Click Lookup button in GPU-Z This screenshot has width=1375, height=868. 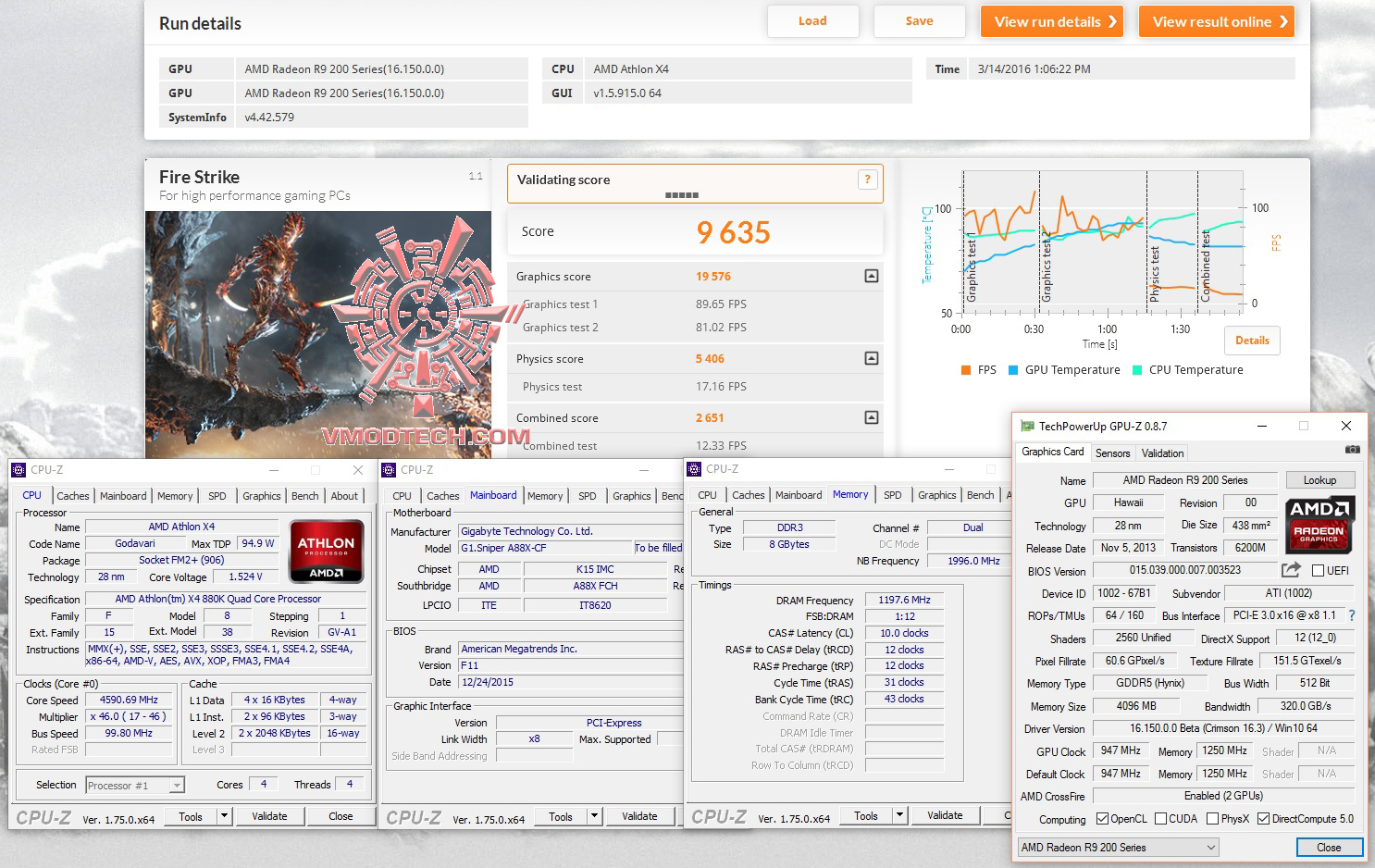click(1319, 480)
